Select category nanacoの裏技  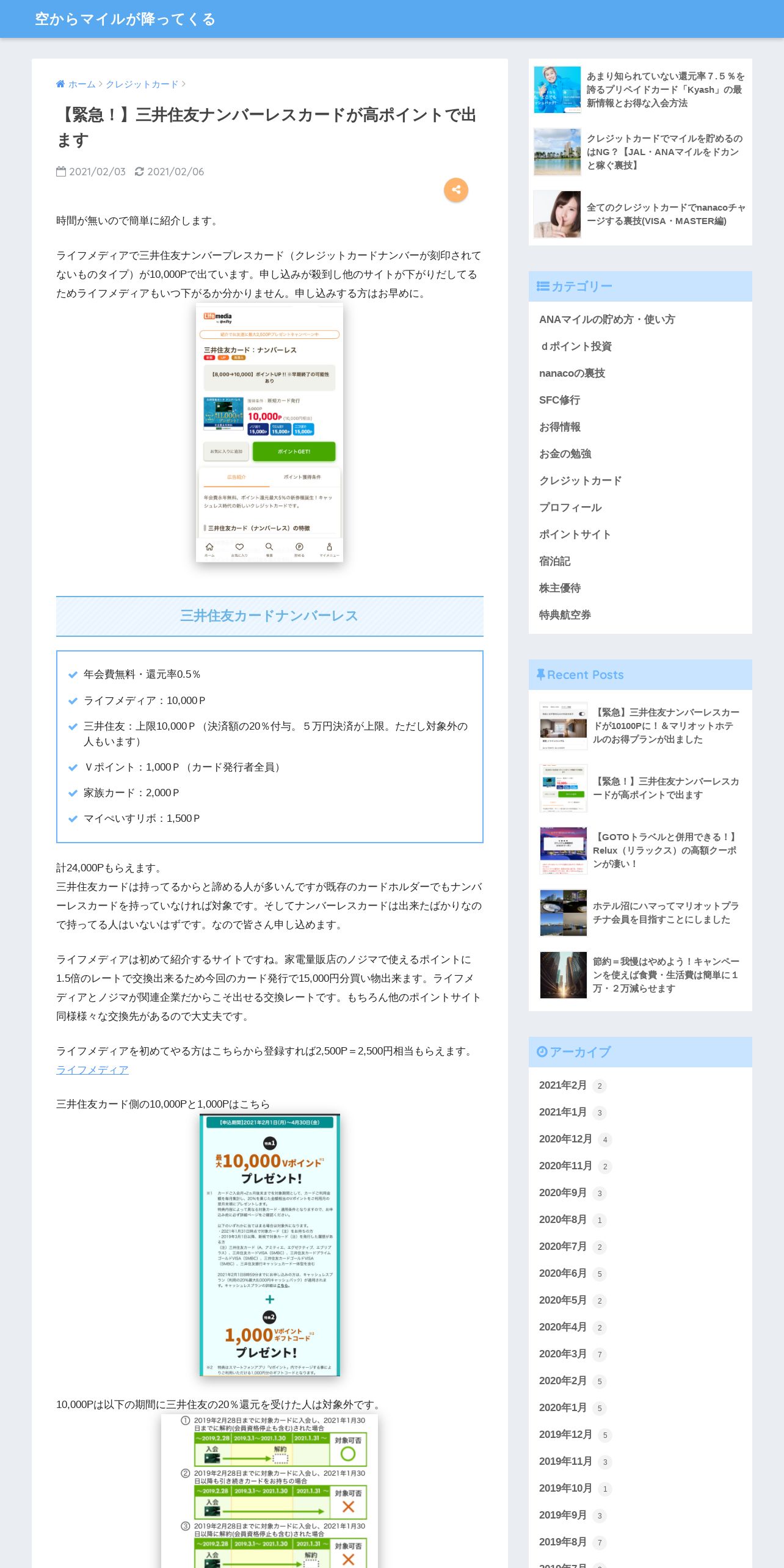coord(572,373)
